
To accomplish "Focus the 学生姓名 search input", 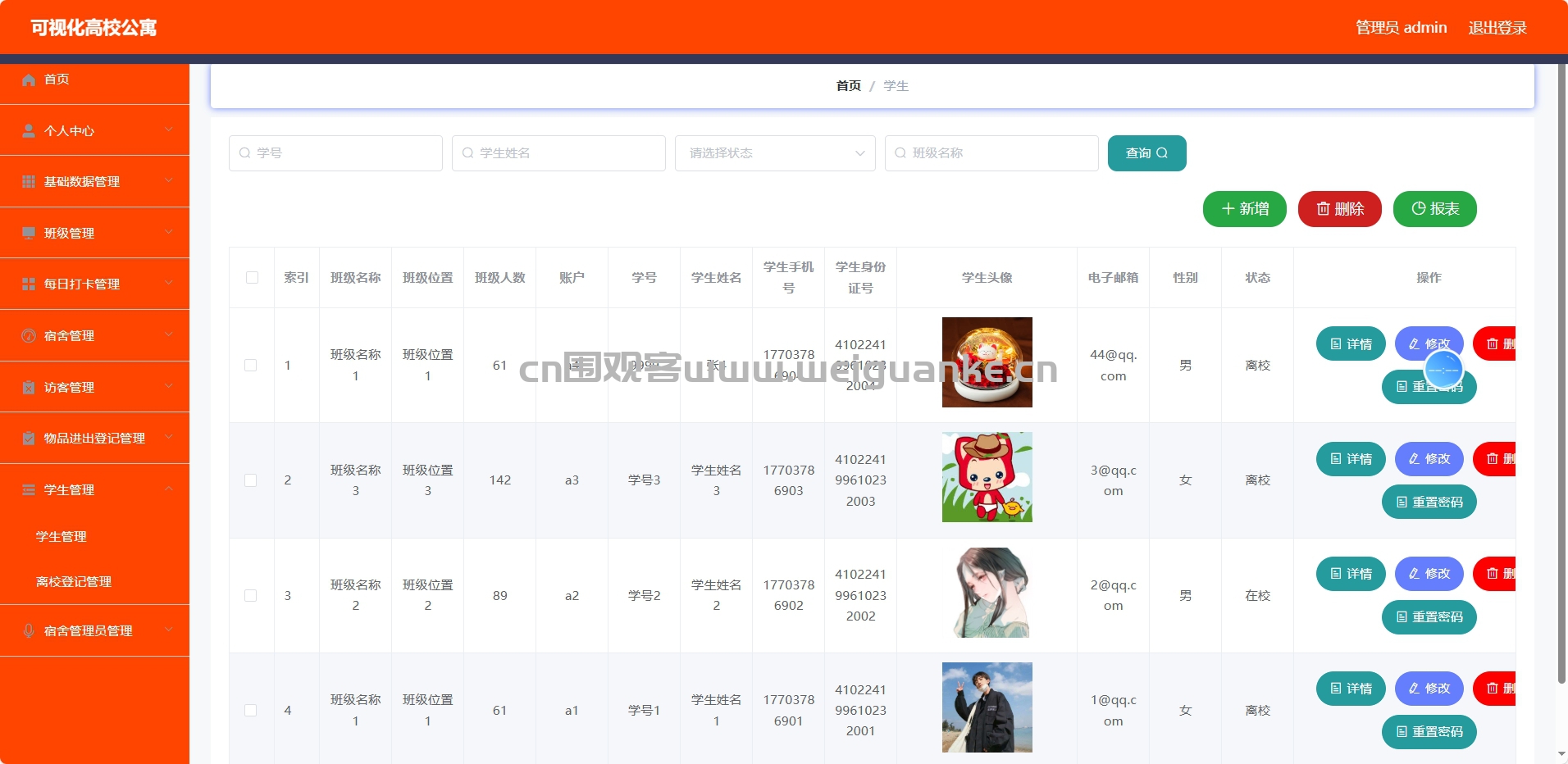I will [558, 153].
